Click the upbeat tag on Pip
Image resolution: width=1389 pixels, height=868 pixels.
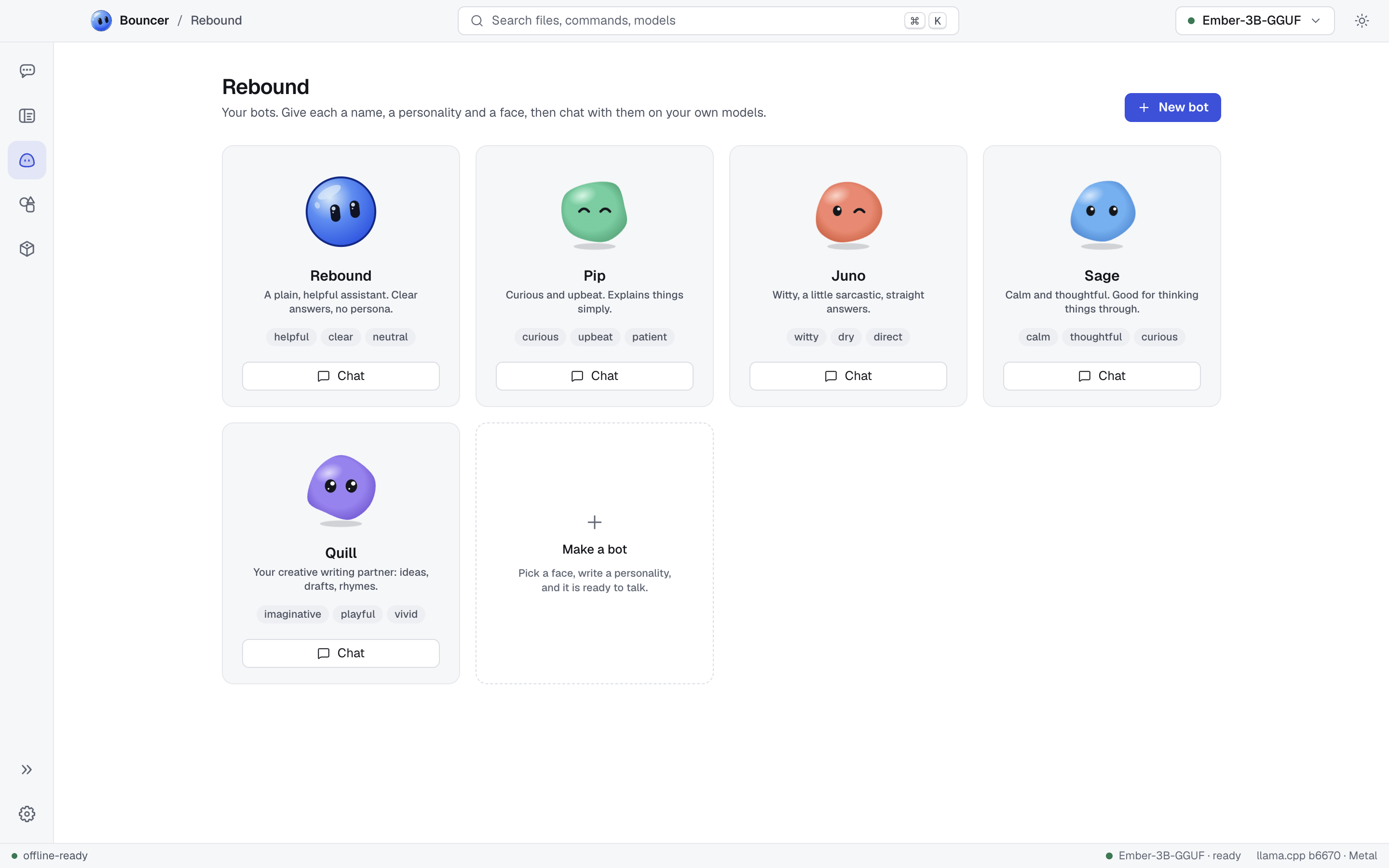click(x=595, y=337)
